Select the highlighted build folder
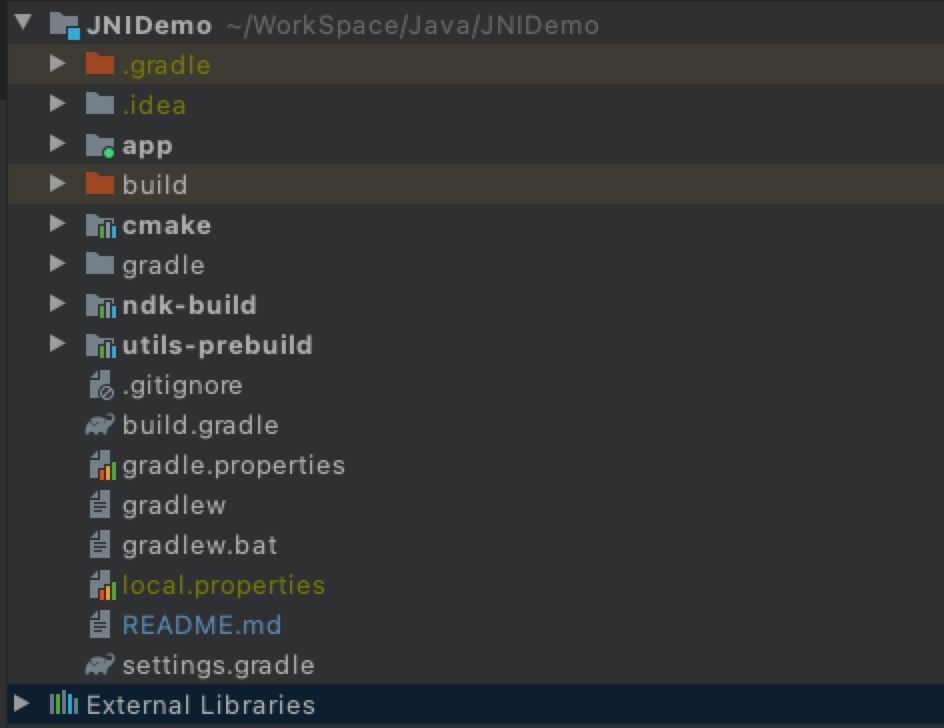 point(155,184)
